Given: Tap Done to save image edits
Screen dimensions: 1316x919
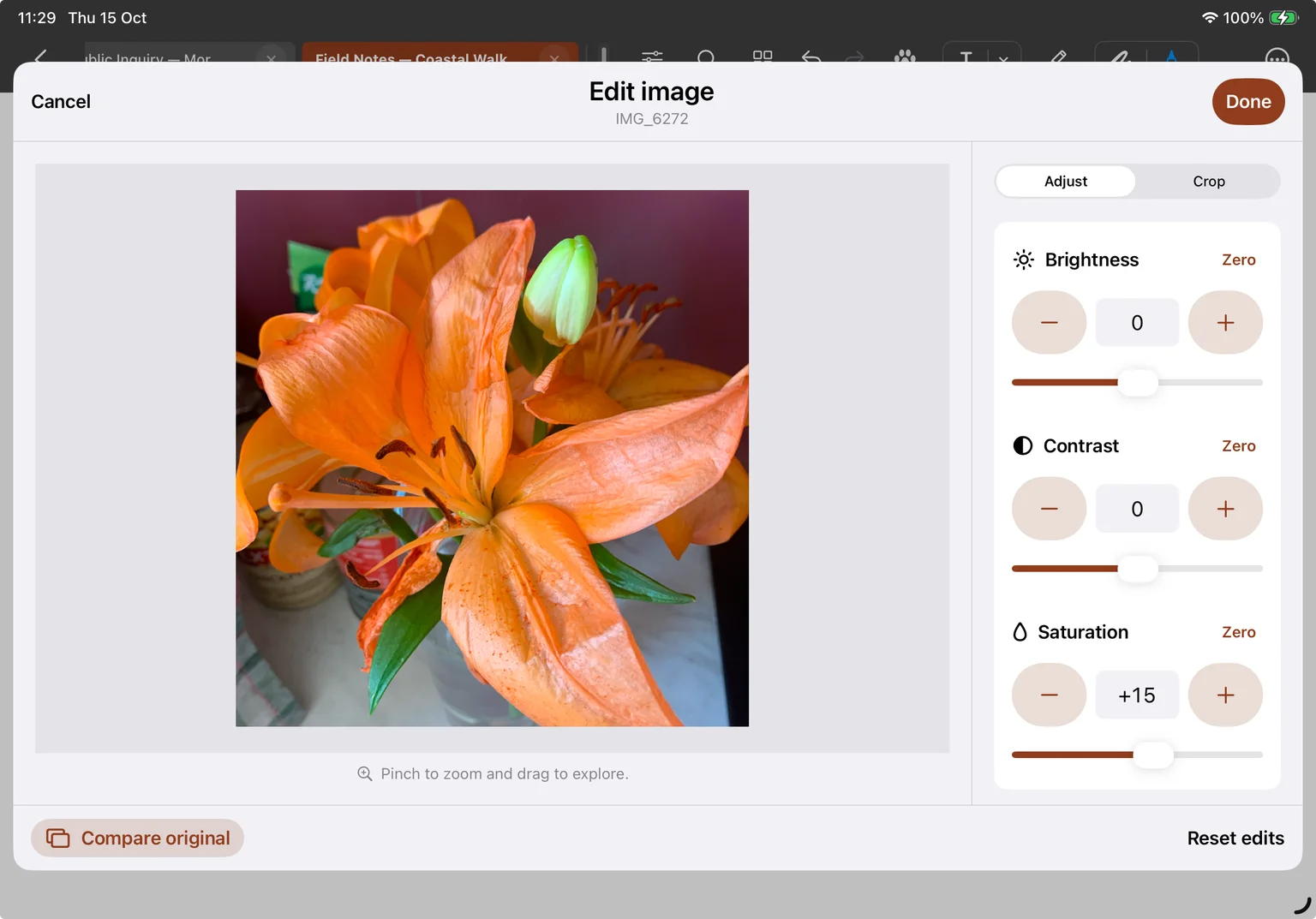Looking at the screenshot, I should click(1247, 102).
